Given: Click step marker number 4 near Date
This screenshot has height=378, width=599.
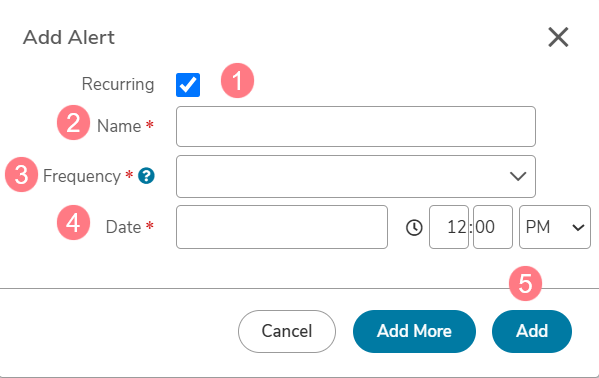Looking at the screenshot, I should [73, 223].
